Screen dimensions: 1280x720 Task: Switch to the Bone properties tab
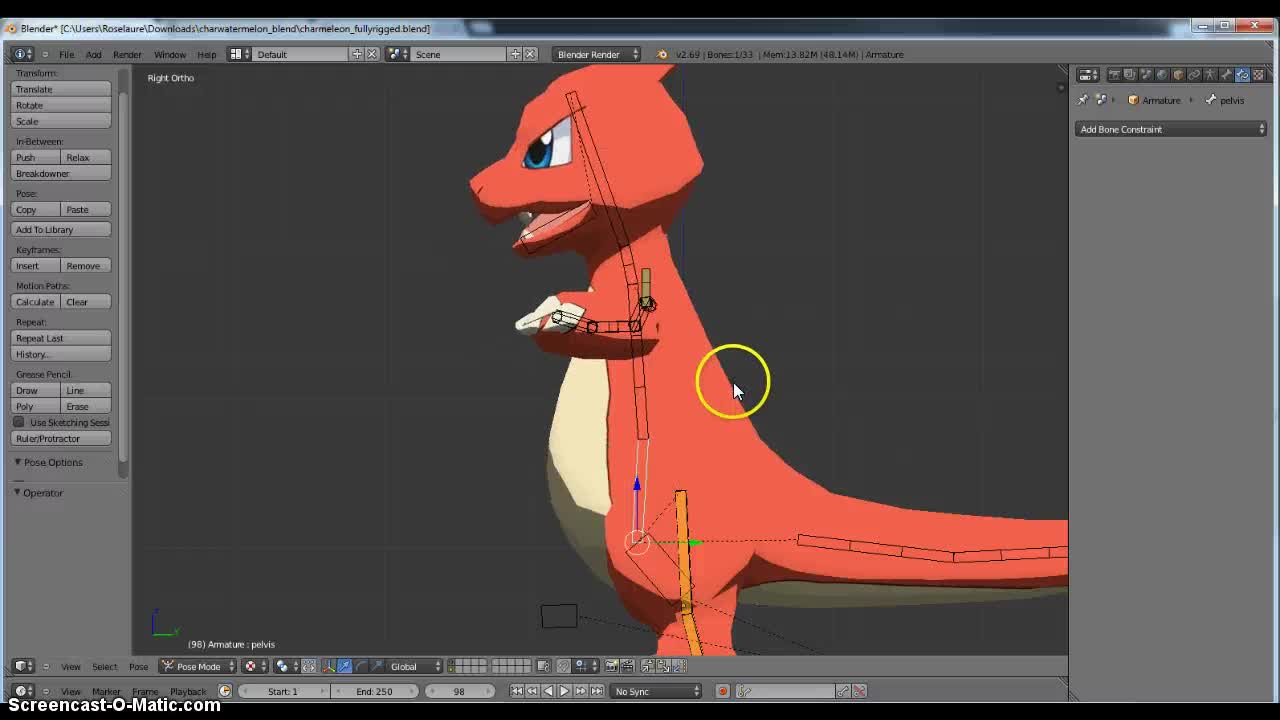click(x=1224, y=74)
